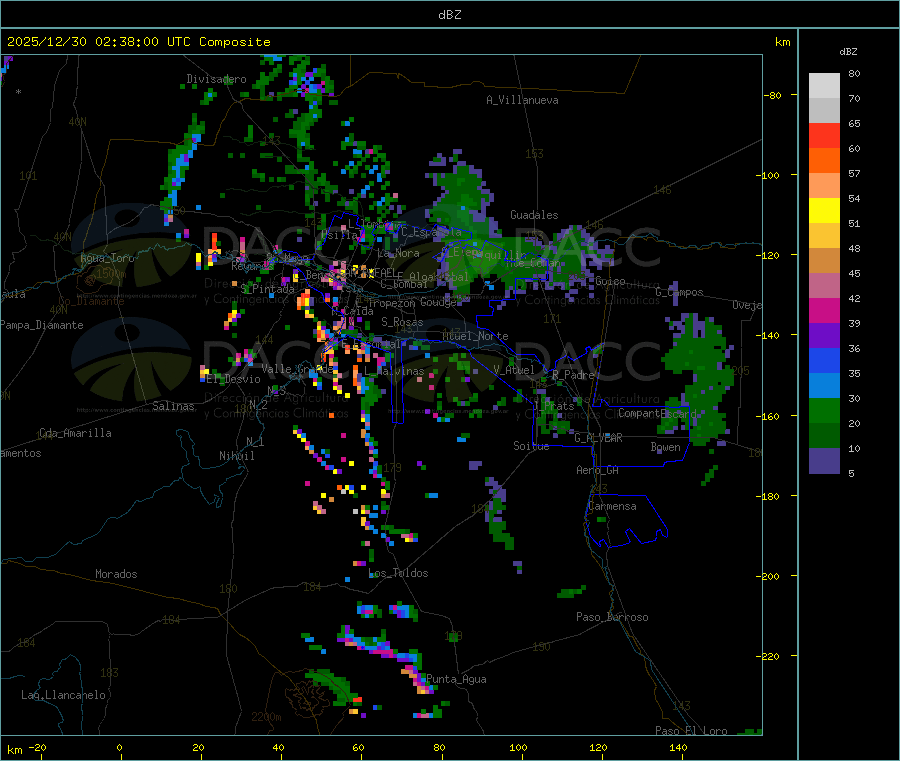
Task: Click the dBZ title at the top
Action: click(x=449, y=15)
